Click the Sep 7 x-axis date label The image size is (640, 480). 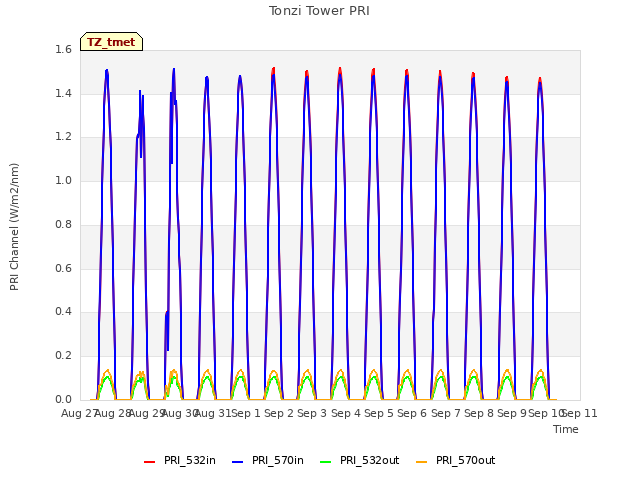click(445, 413)
